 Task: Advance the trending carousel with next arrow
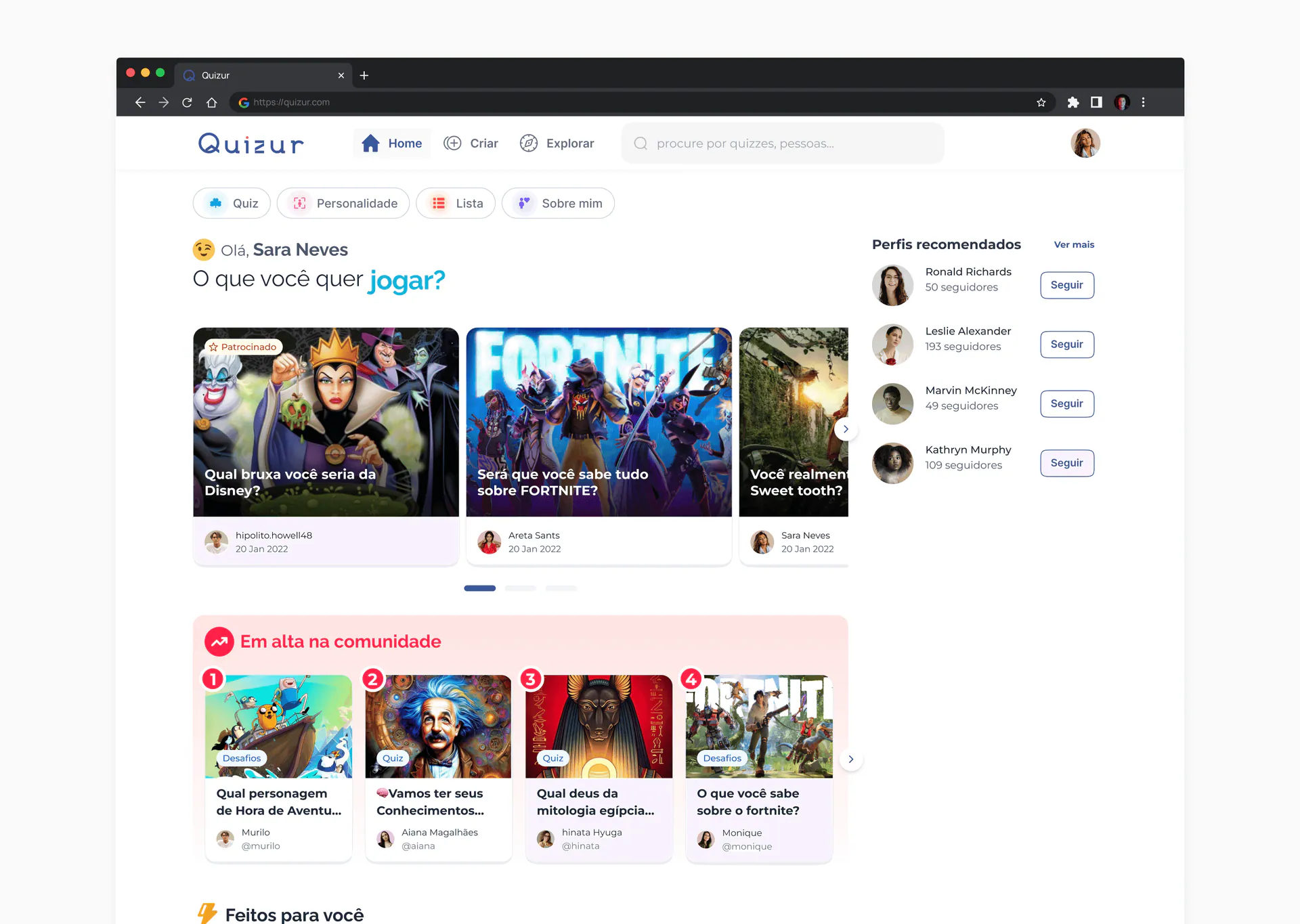pos(851,760)
